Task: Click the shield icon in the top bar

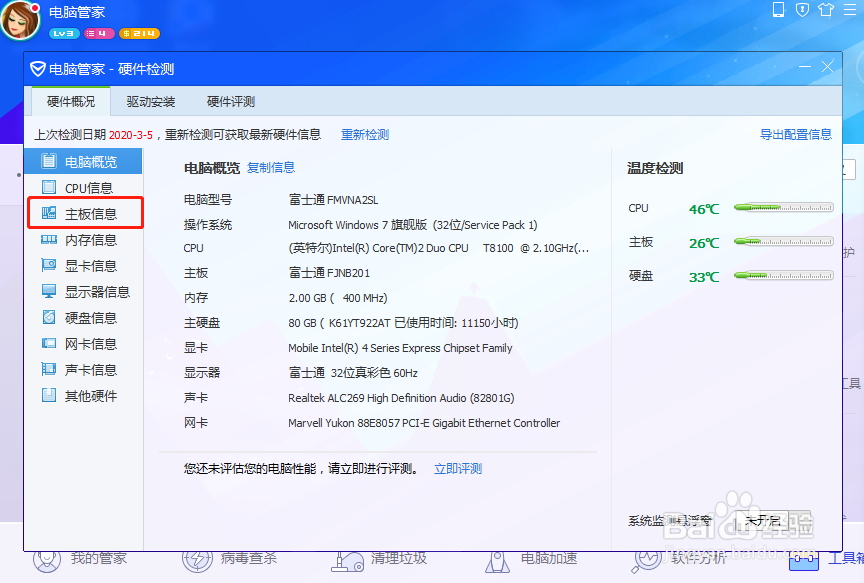Action: click(x=802, y=9)
